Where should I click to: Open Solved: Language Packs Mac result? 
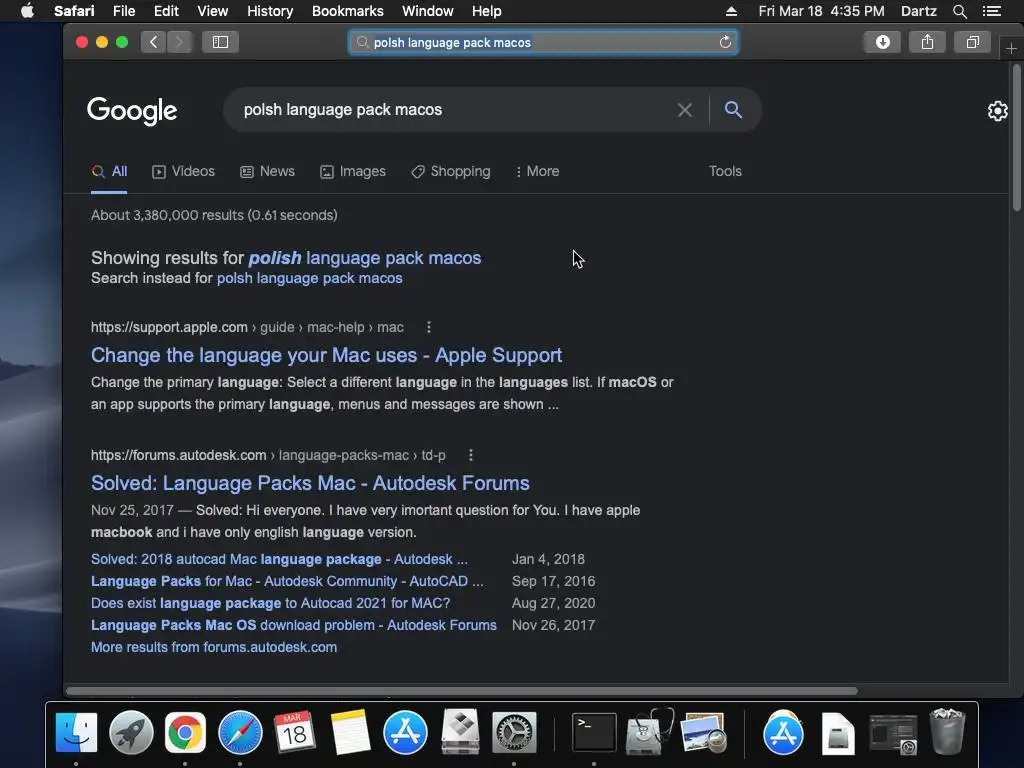[x=310, y=483]
